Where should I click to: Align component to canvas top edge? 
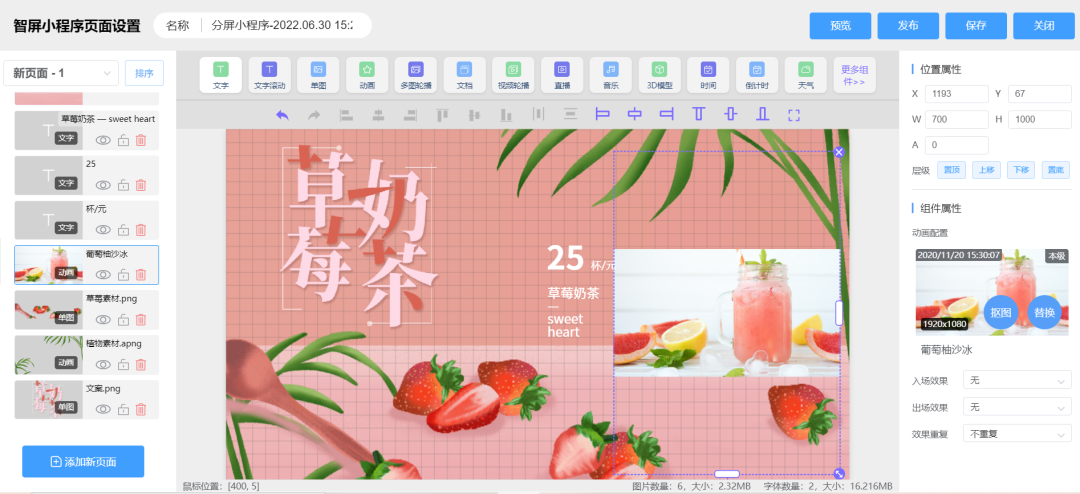pos(698,114)
